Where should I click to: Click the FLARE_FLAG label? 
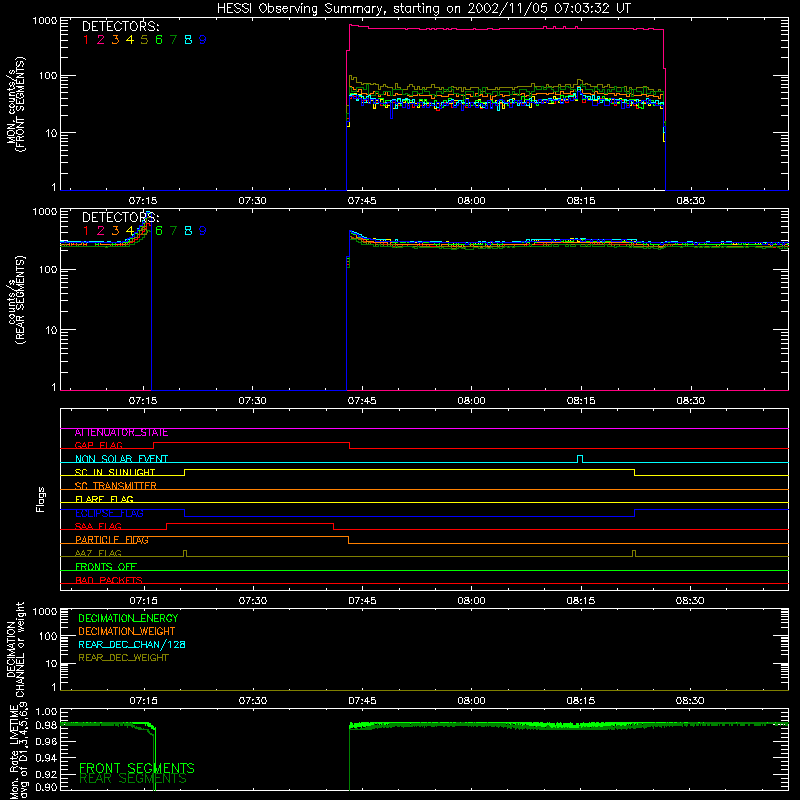click(104, 499)
